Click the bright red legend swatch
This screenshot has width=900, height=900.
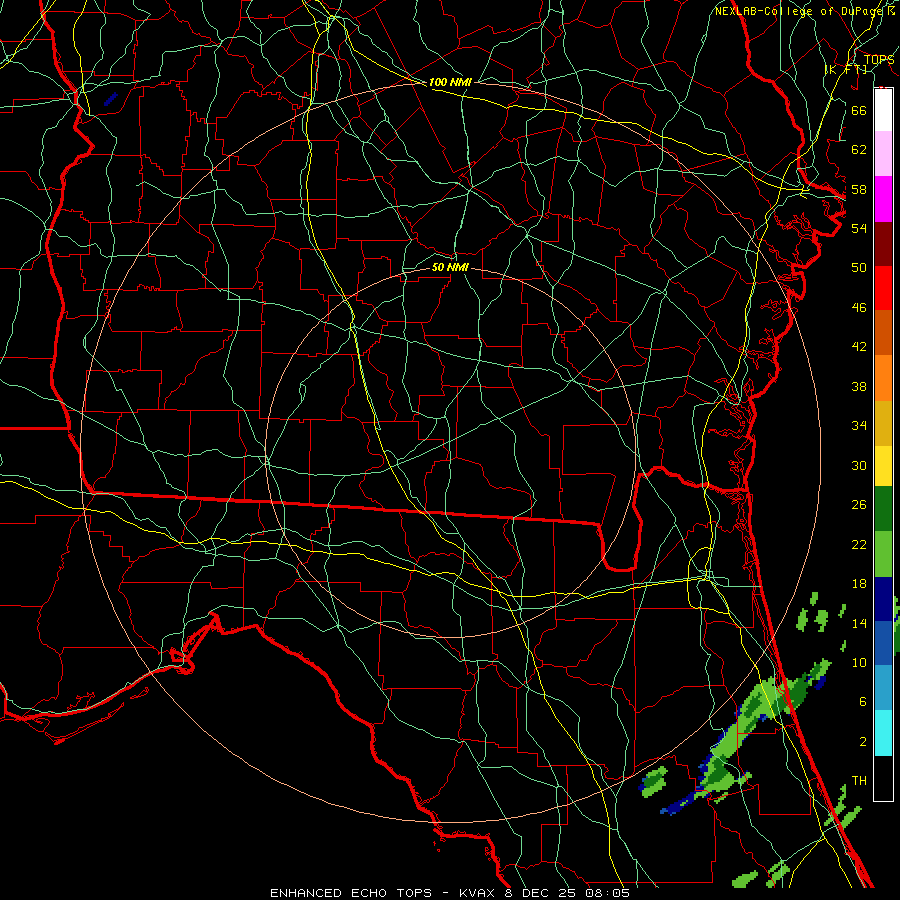pyautogui.click(x=883, y=288)
